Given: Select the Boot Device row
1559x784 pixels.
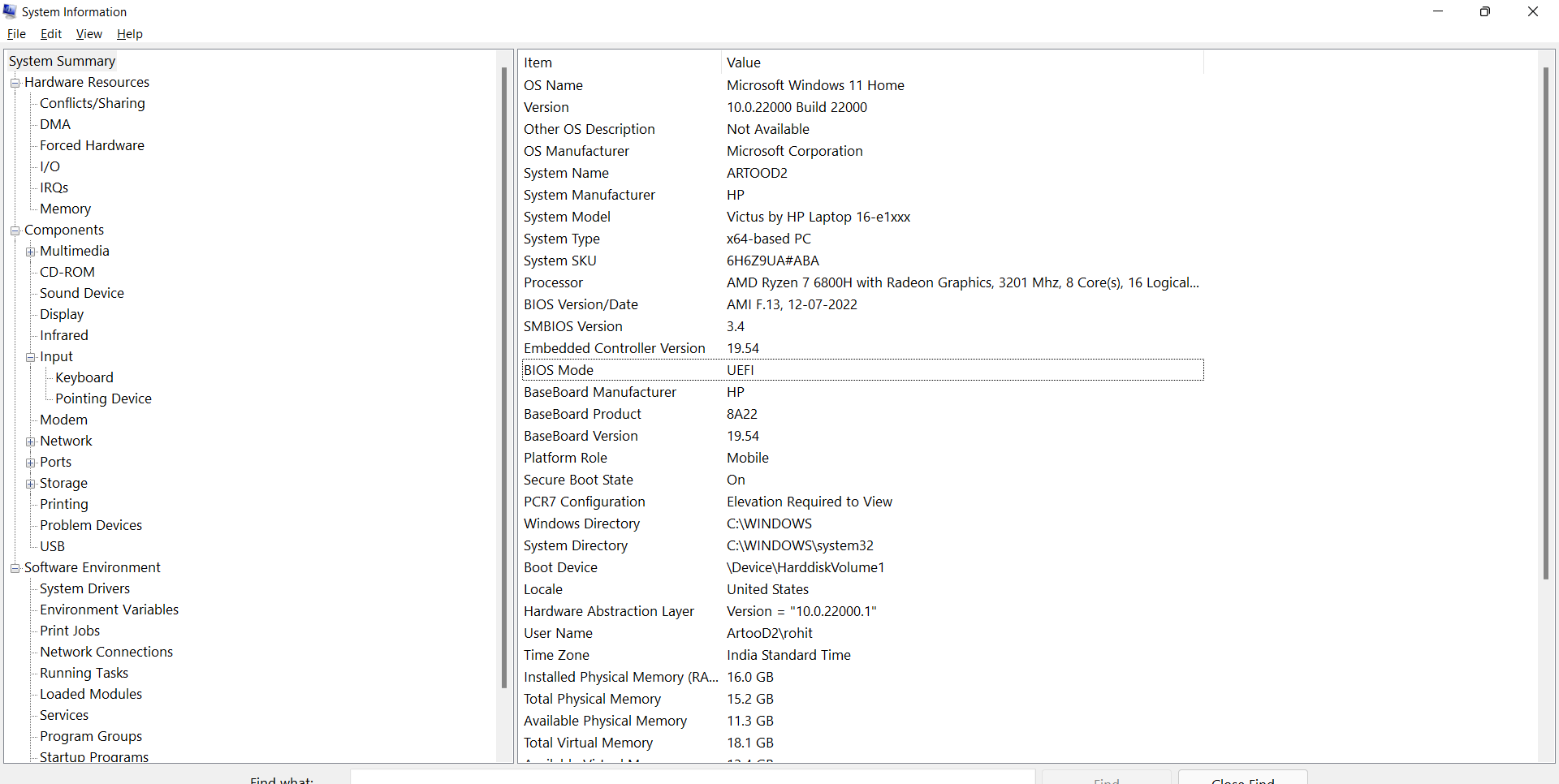Looking at the screenshot, I should [x=862, y=567].
